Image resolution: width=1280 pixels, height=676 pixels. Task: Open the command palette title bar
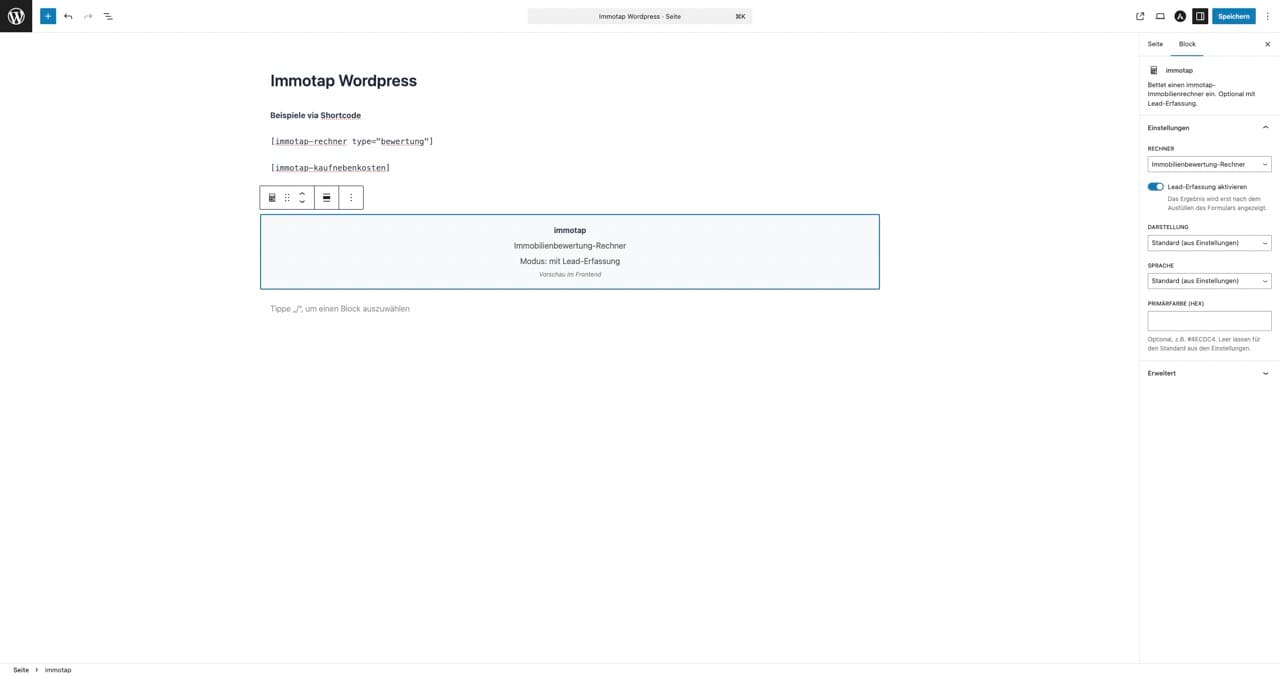(640, 16)
